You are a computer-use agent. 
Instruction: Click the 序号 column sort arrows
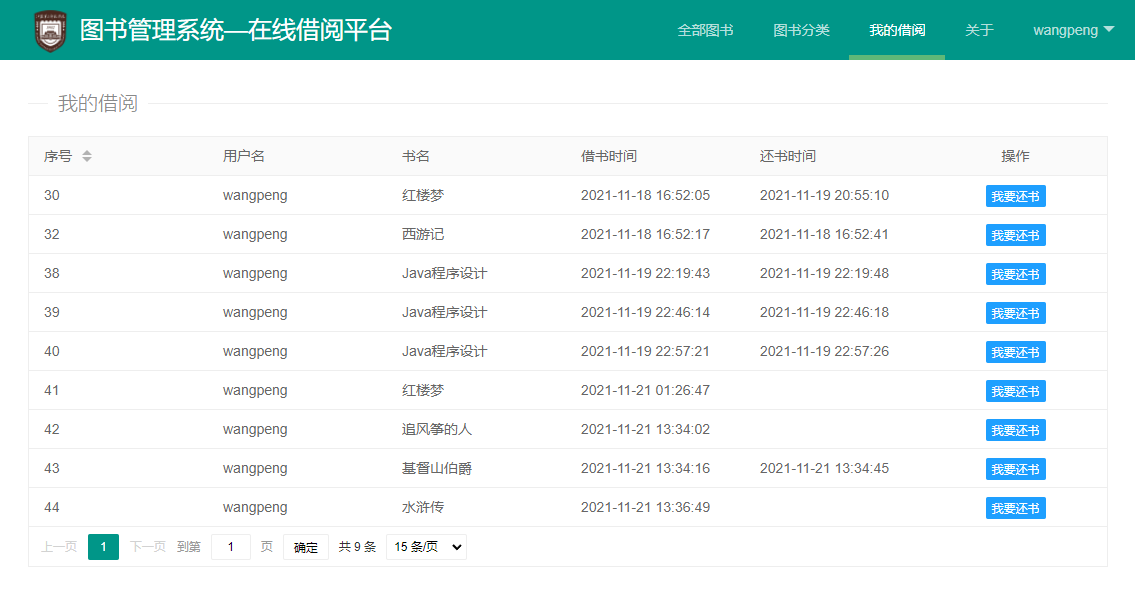88,156
